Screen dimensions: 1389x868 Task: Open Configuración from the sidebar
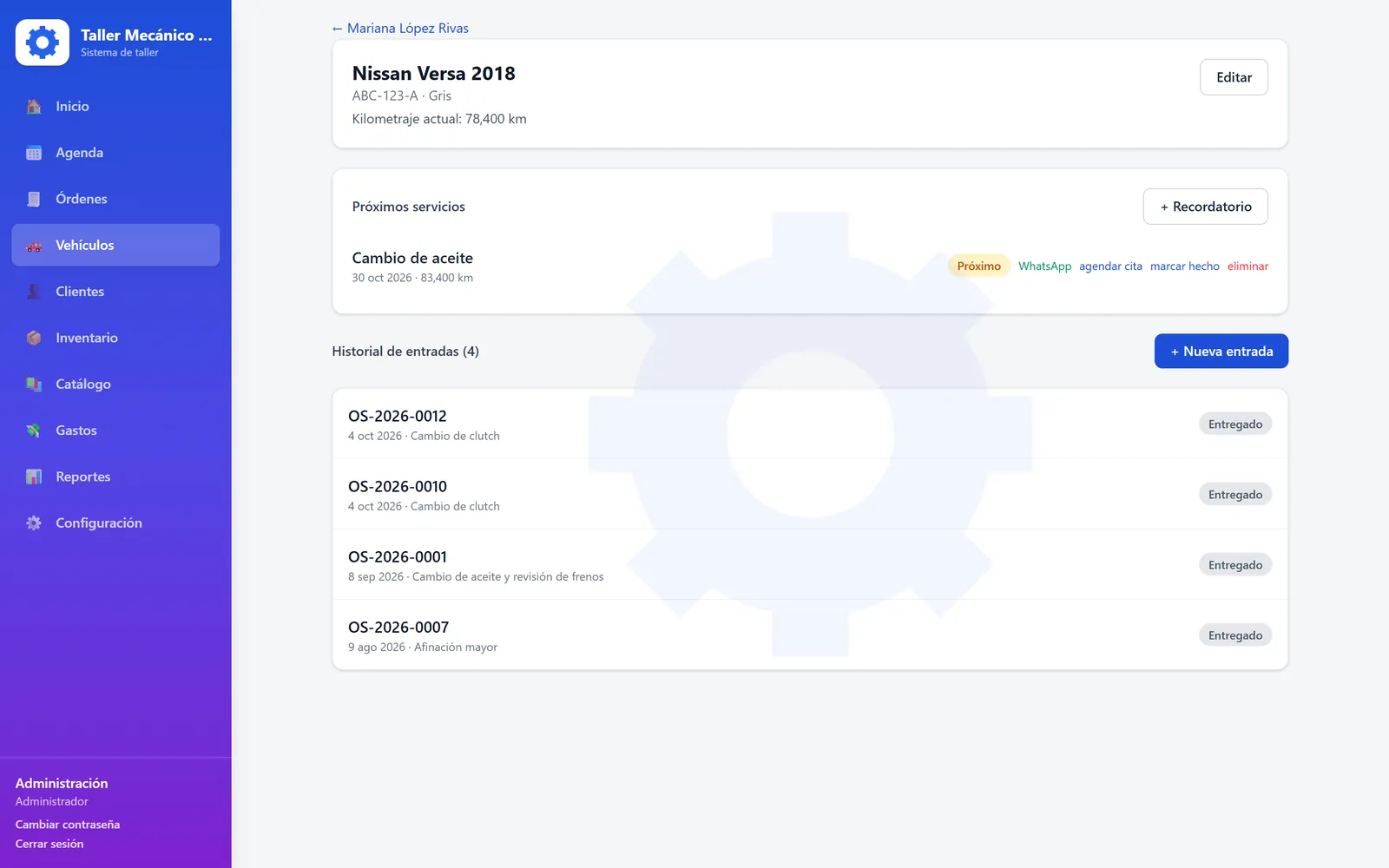pos(115,523)
